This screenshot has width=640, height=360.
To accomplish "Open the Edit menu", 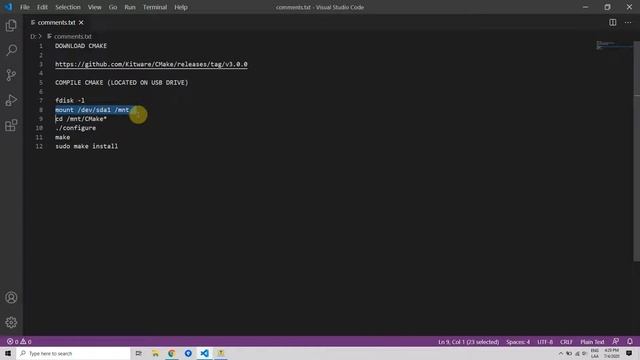I will [42, 7].
